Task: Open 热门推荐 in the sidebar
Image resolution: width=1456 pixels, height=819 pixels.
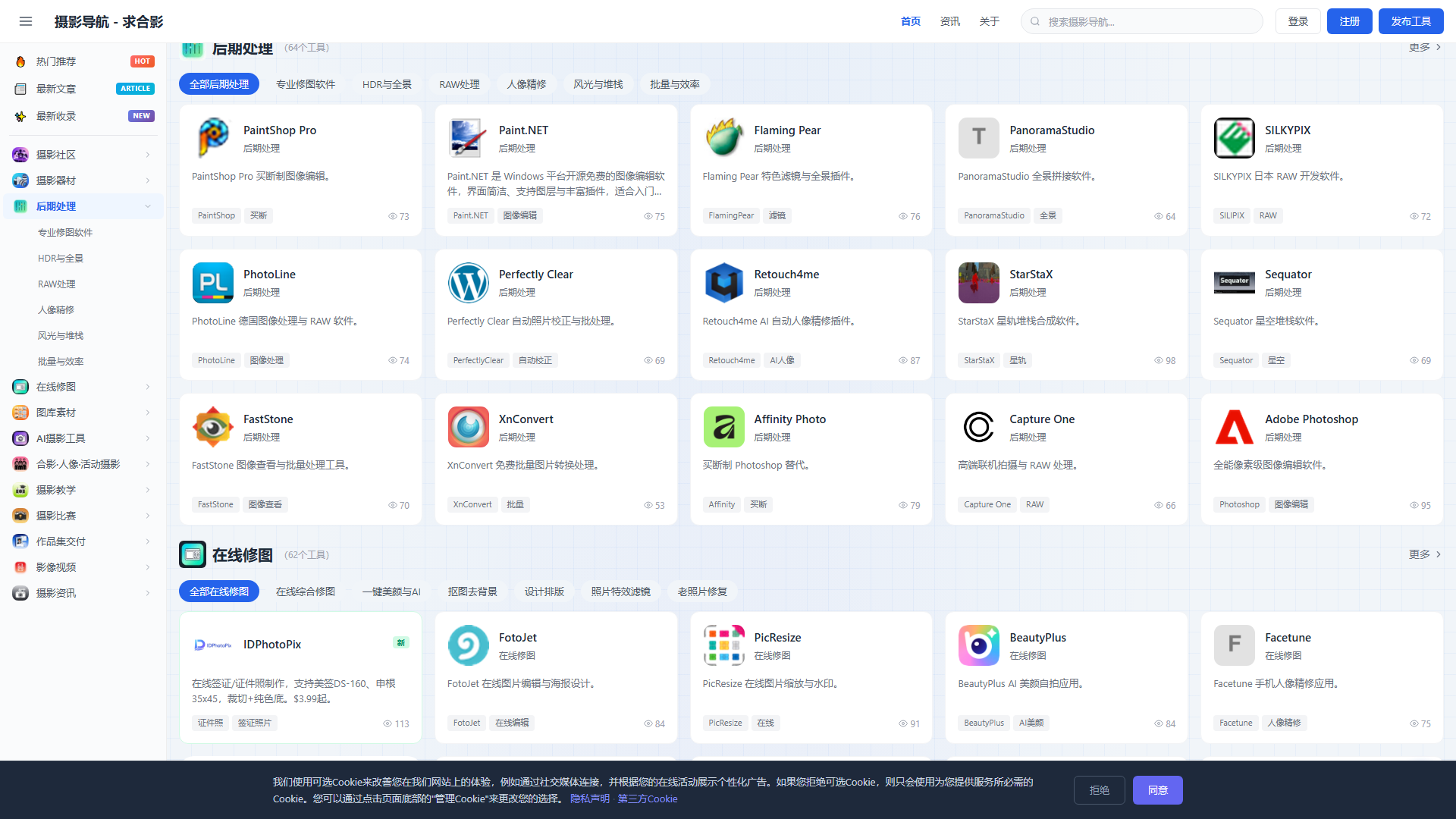Action: click(83, 61)
